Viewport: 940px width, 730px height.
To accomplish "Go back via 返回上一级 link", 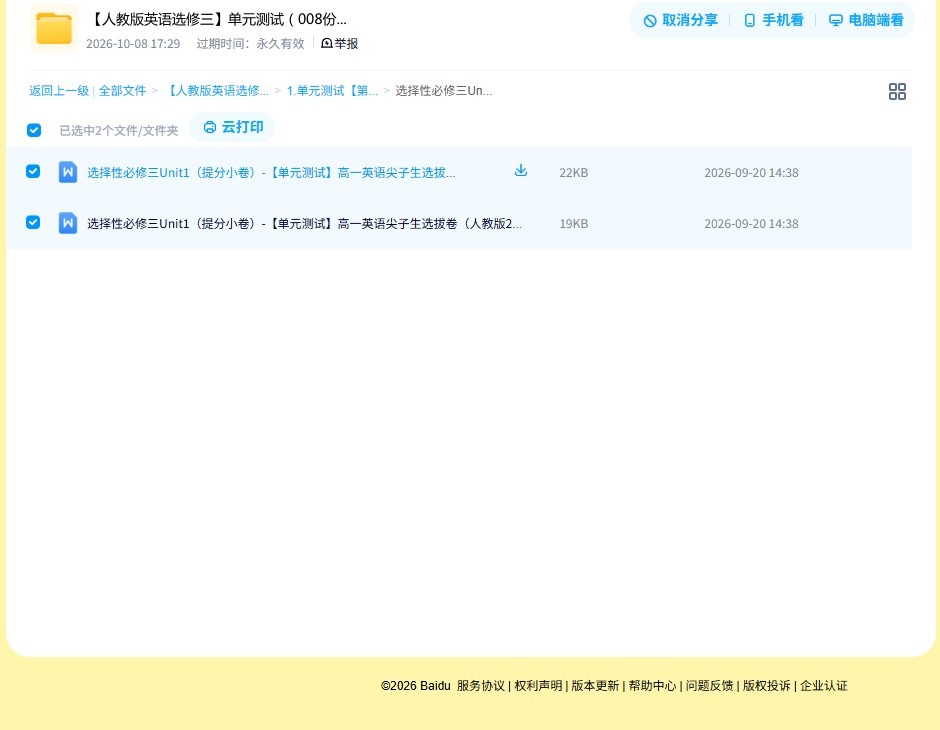I will click(x=59, y=91).
